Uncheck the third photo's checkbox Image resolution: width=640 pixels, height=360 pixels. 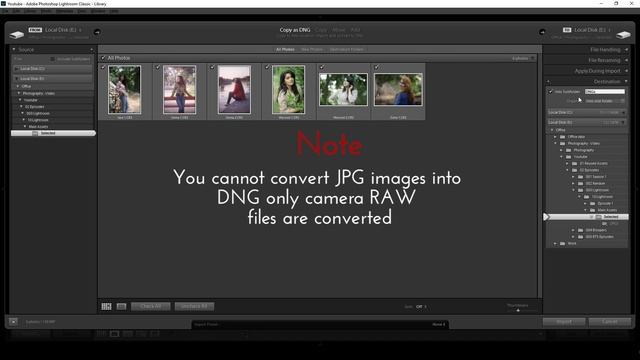click(213, 67)
